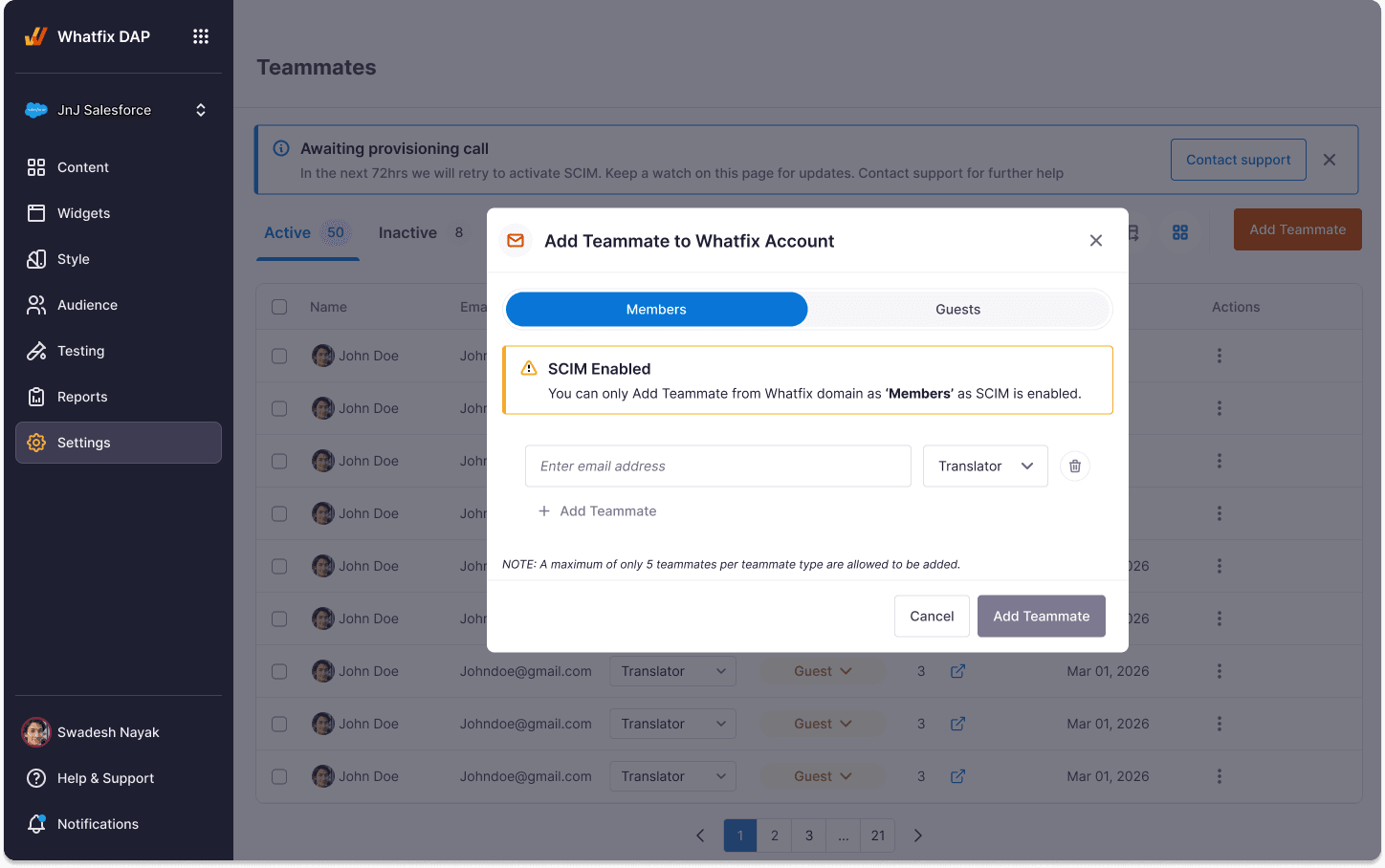Tick the checkbox for the seventh John Doe row

point(279,671)
